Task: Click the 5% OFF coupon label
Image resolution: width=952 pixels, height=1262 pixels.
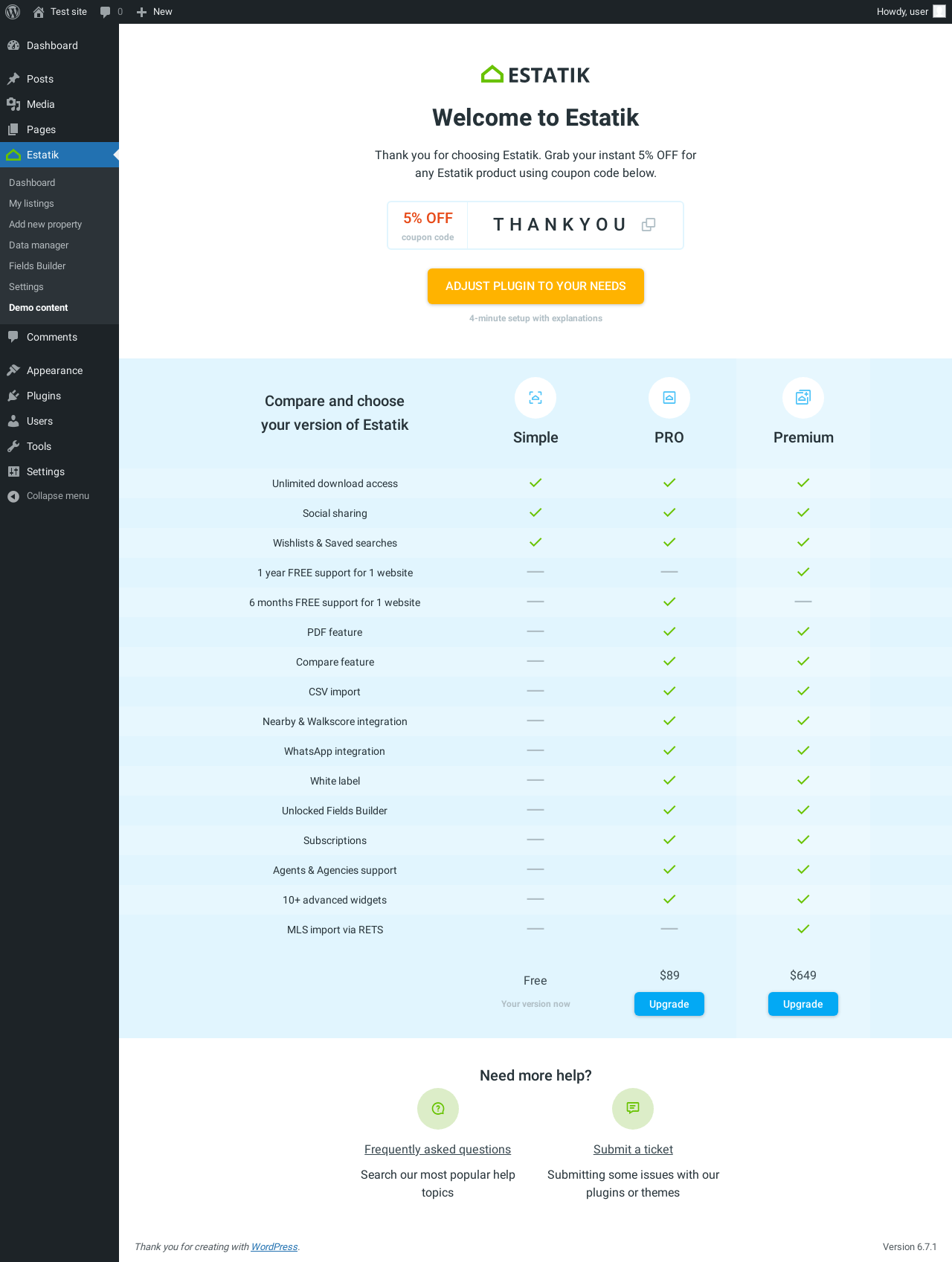Action: tap(428, 218)
